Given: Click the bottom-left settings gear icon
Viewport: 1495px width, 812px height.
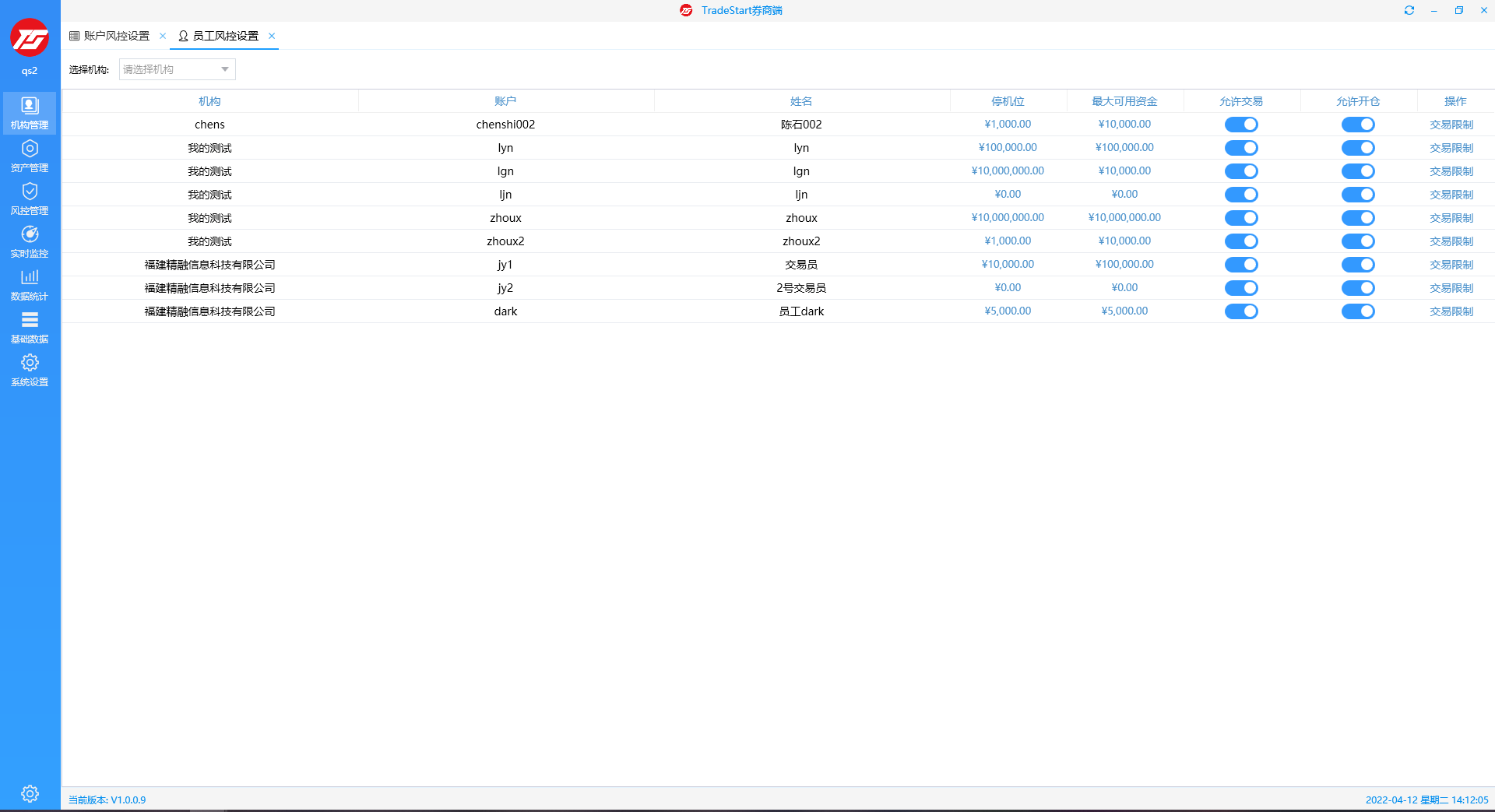Looking at the screenshot, I should [x=30, y=793].
